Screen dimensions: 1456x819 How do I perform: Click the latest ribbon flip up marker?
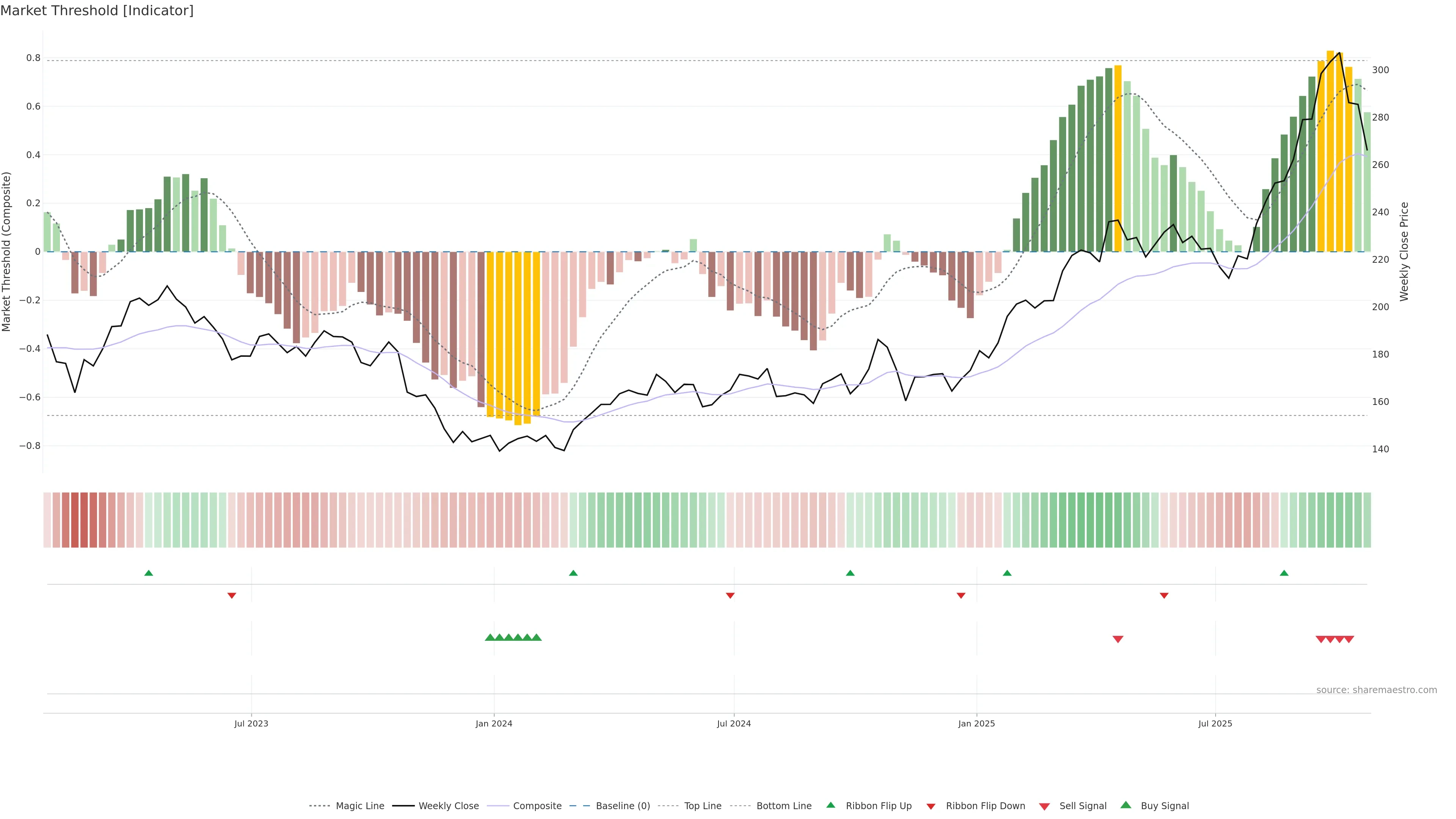click(x=1284, y=573)
